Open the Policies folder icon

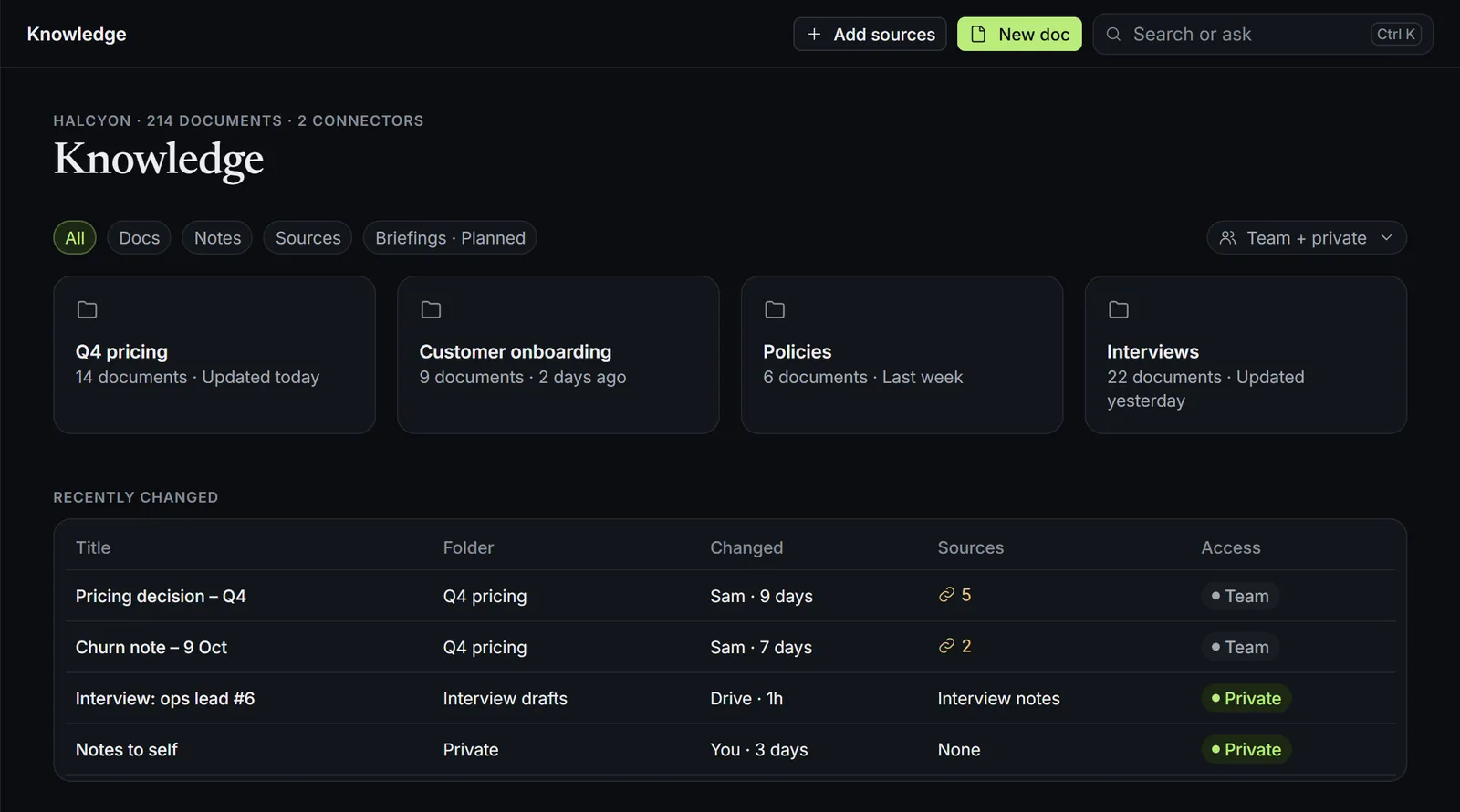[775, 310]
